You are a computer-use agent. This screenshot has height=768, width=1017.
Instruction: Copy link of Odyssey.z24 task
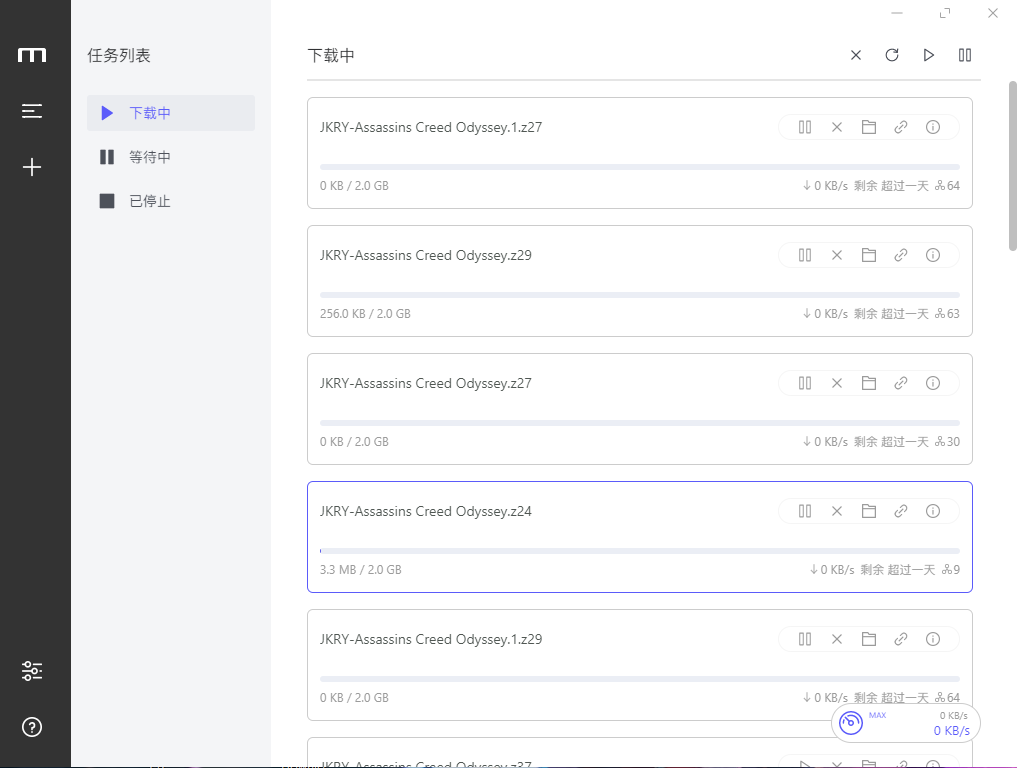coord(901,511)
